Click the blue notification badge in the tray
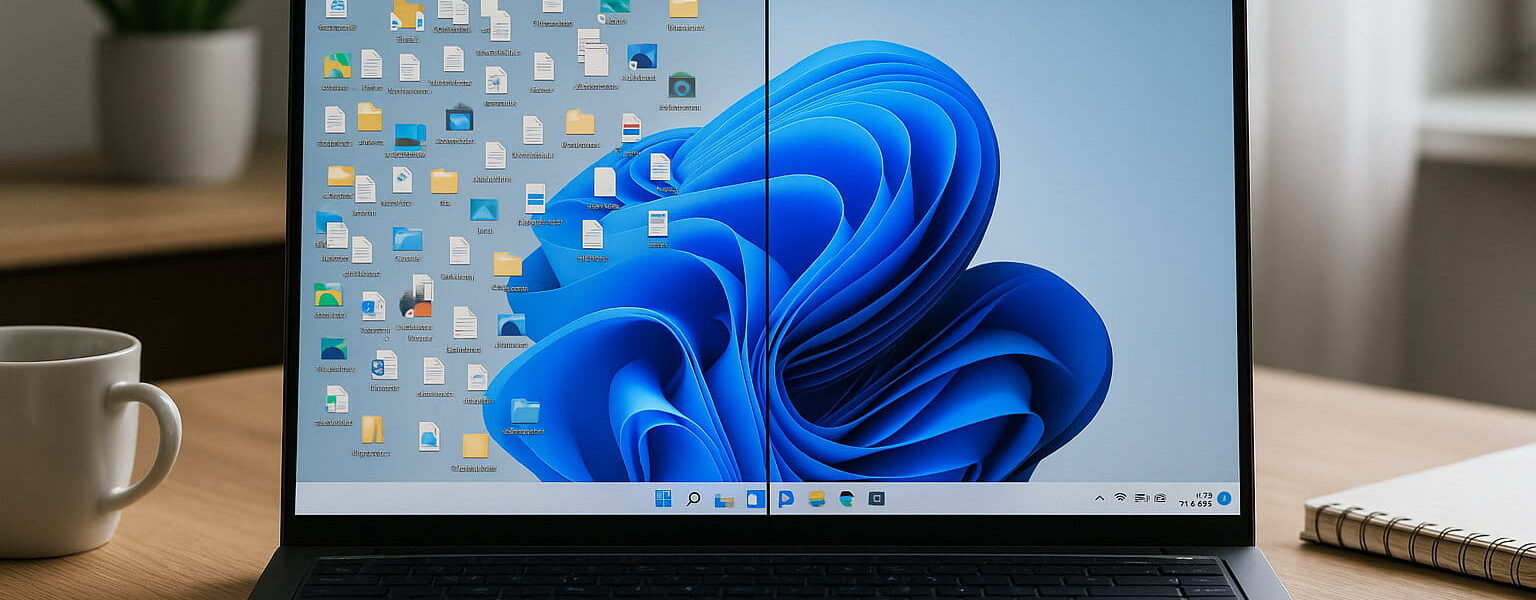This screenshot has width=1536, height=600. (x=1224, y=498)
